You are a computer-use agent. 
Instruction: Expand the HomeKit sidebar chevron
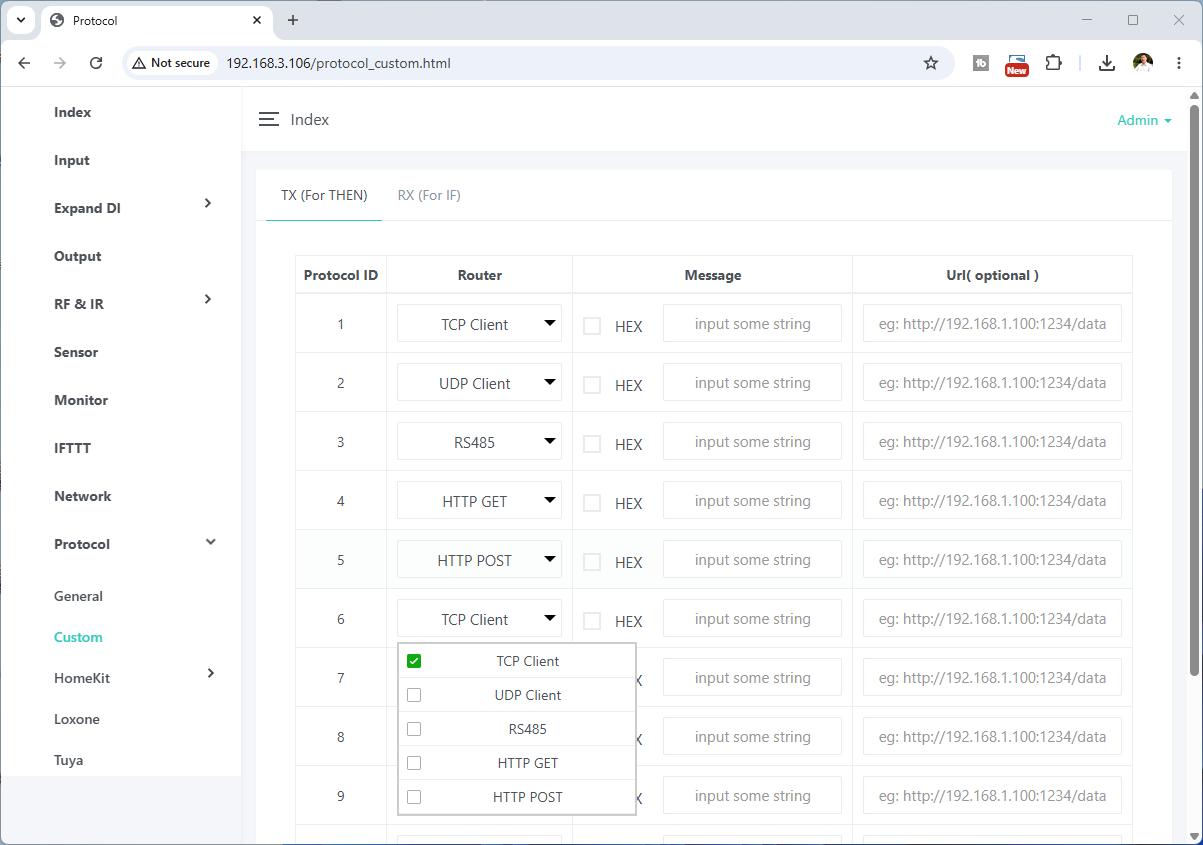point(210,673)
